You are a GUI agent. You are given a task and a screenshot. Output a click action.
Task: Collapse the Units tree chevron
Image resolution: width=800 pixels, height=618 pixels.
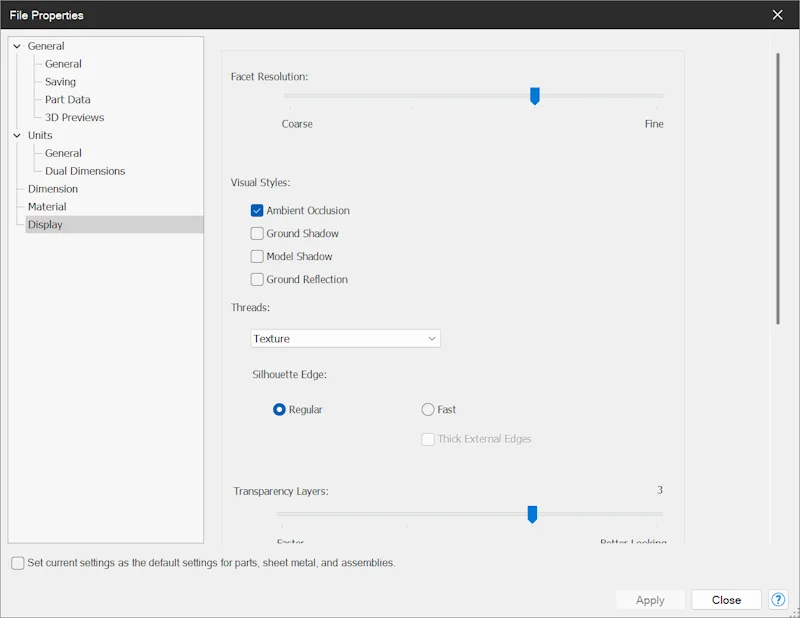tap(17, 135)
